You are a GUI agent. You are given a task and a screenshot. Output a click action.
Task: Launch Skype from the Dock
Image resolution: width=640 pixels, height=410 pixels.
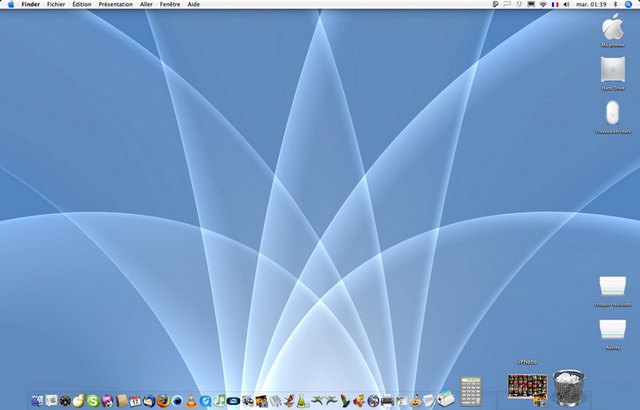(93, 401)
